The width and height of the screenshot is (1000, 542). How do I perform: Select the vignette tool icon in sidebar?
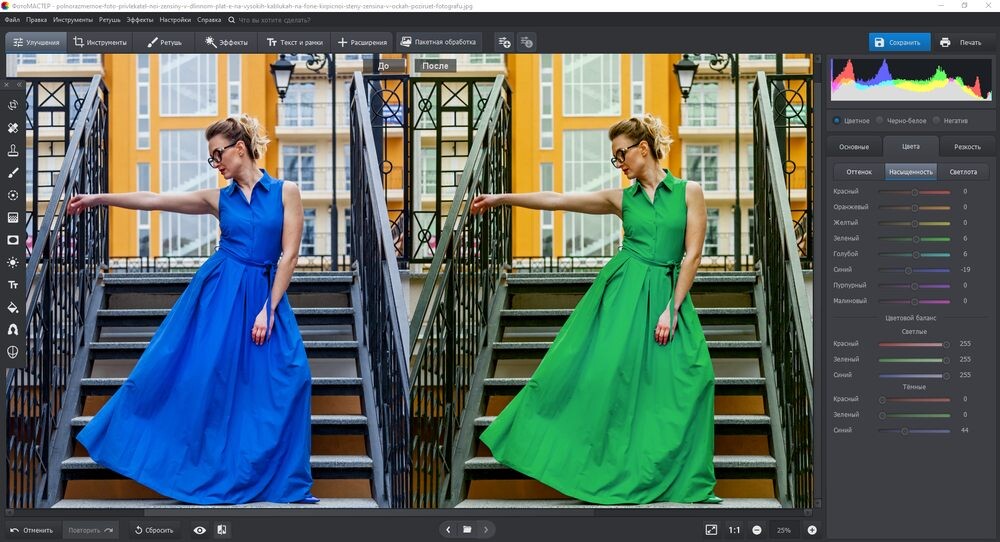click(x=13, y=240)
